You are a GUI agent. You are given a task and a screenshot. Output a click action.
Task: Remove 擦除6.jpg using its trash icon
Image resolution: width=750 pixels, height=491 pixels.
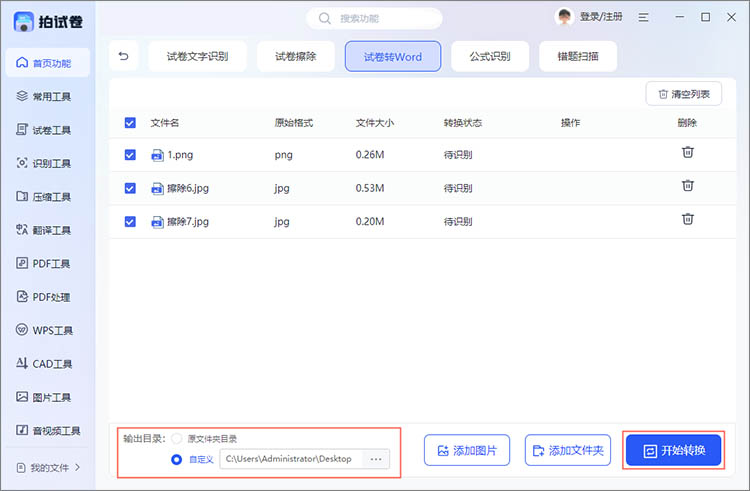pyautogui.click(x=687, y=186)
